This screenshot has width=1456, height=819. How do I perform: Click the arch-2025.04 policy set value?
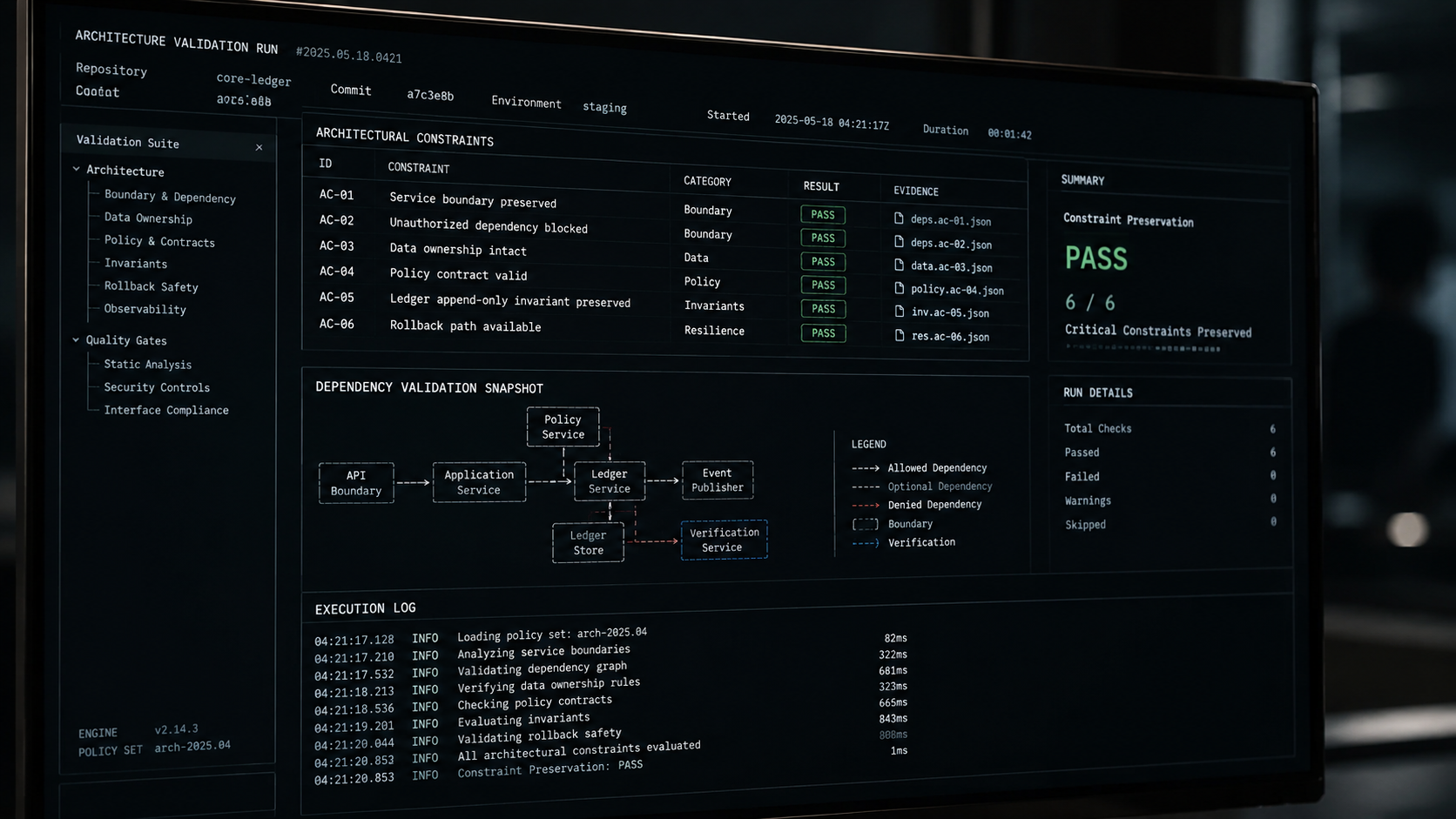coord(192,746)
